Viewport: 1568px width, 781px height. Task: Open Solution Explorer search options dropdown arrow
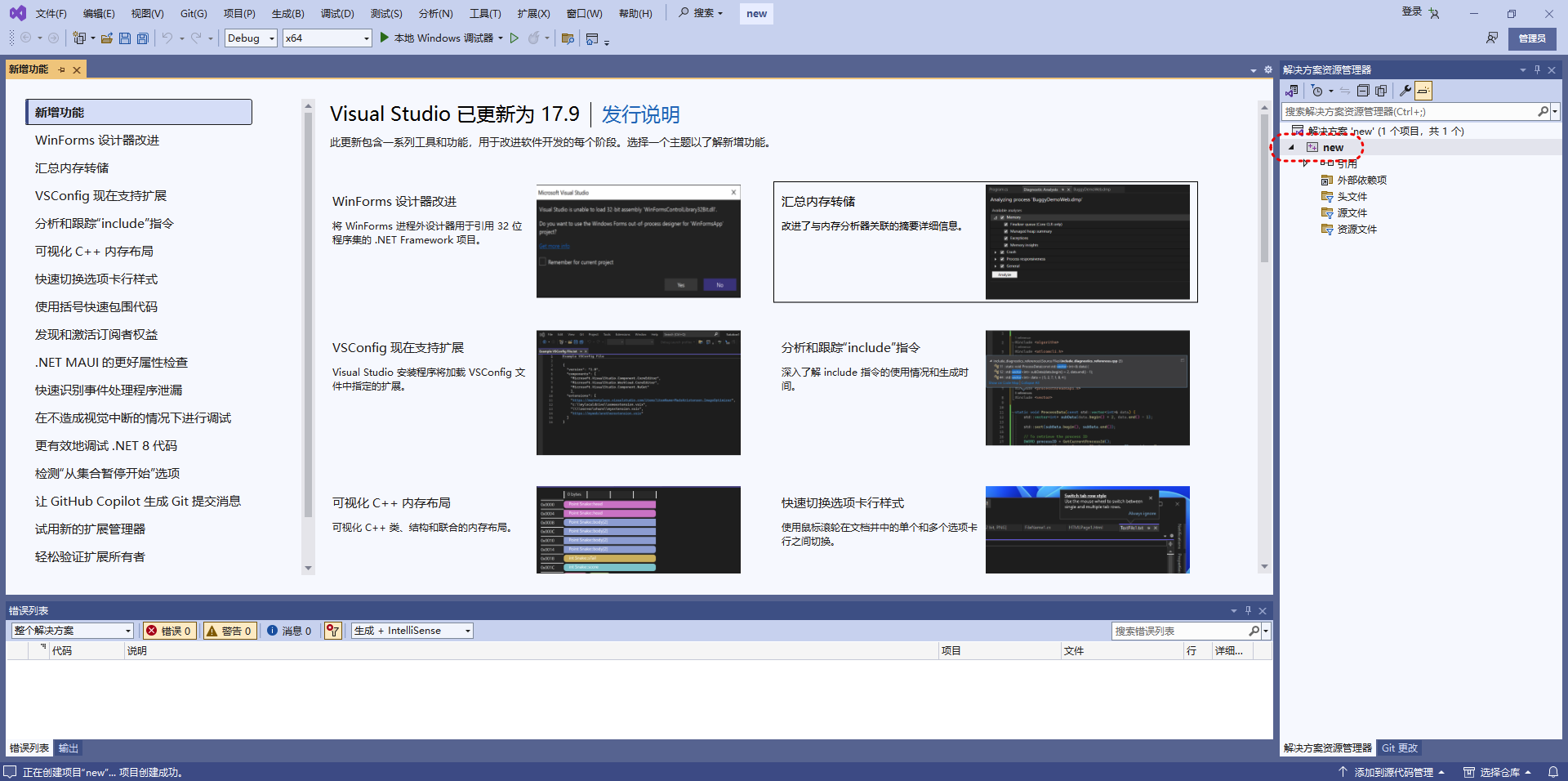[1555, 112]
